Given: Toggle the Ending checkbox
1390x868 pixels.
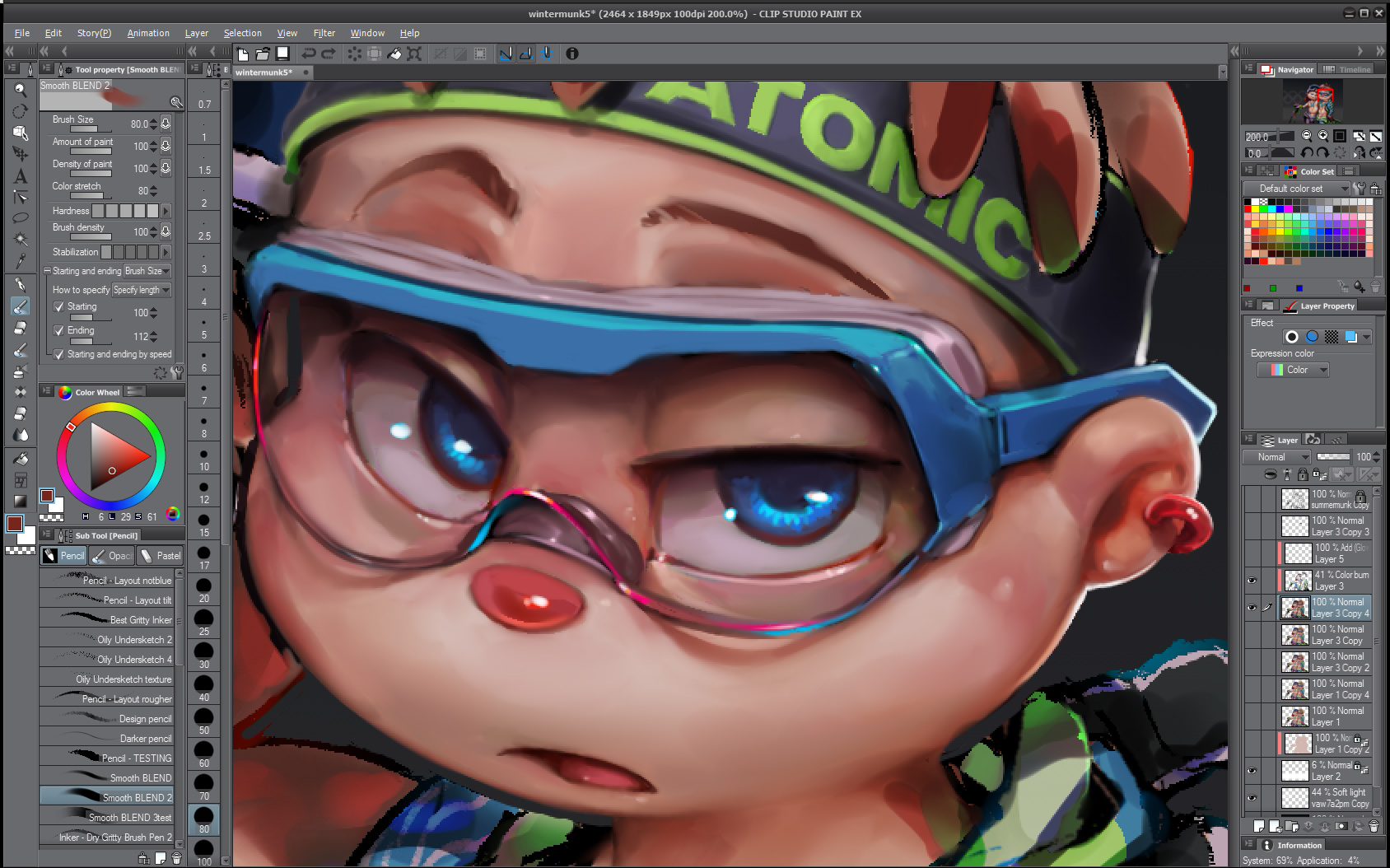Looking at the screenshot, I should click(58, 331).
